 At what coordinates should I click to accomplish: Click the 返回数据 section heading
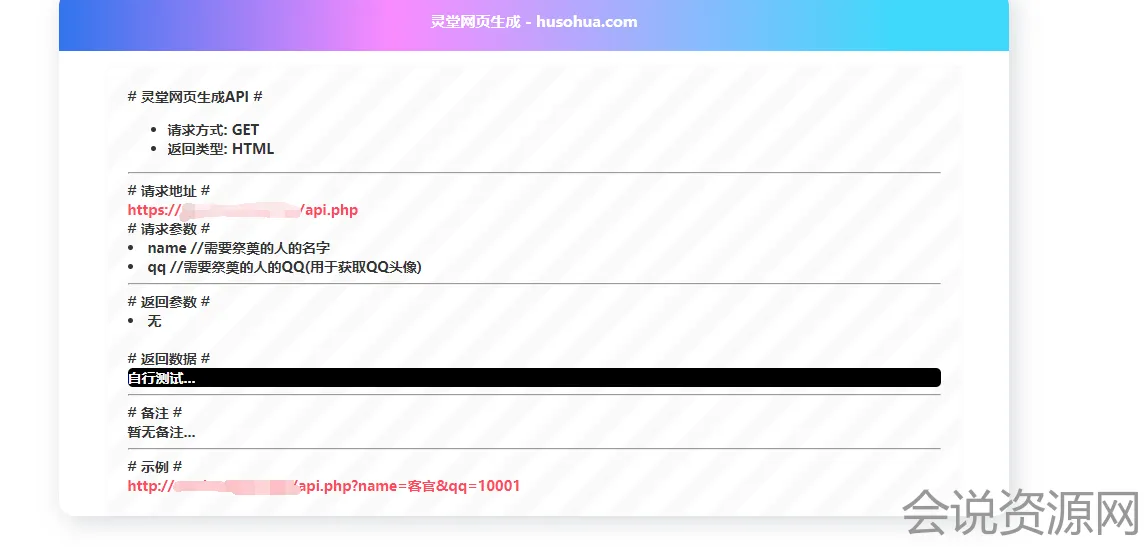pos(169,359)
